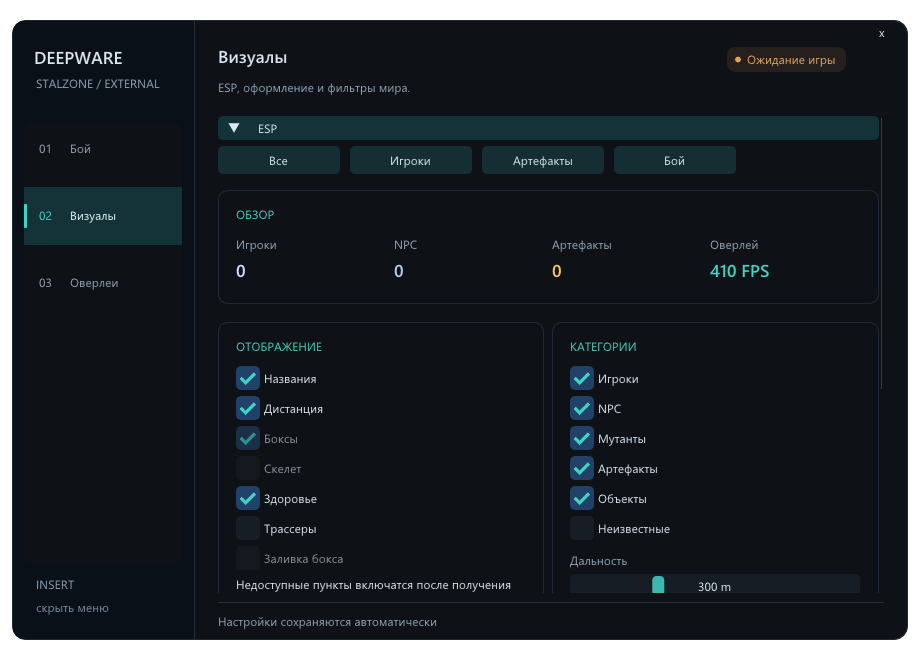Click the yellow Артефакты count value

[557, 271]
